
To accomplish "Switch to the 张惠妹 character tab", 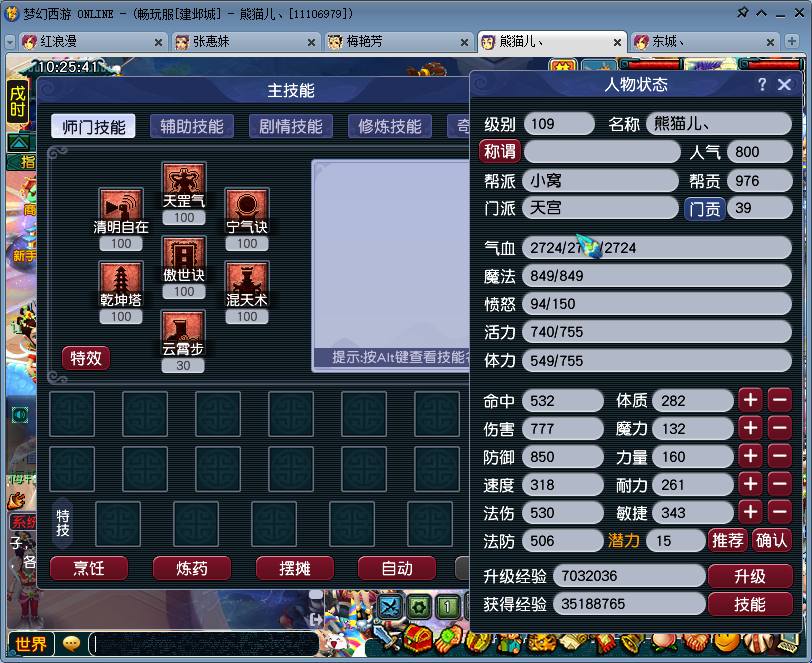I will click(x=245, y=42).
